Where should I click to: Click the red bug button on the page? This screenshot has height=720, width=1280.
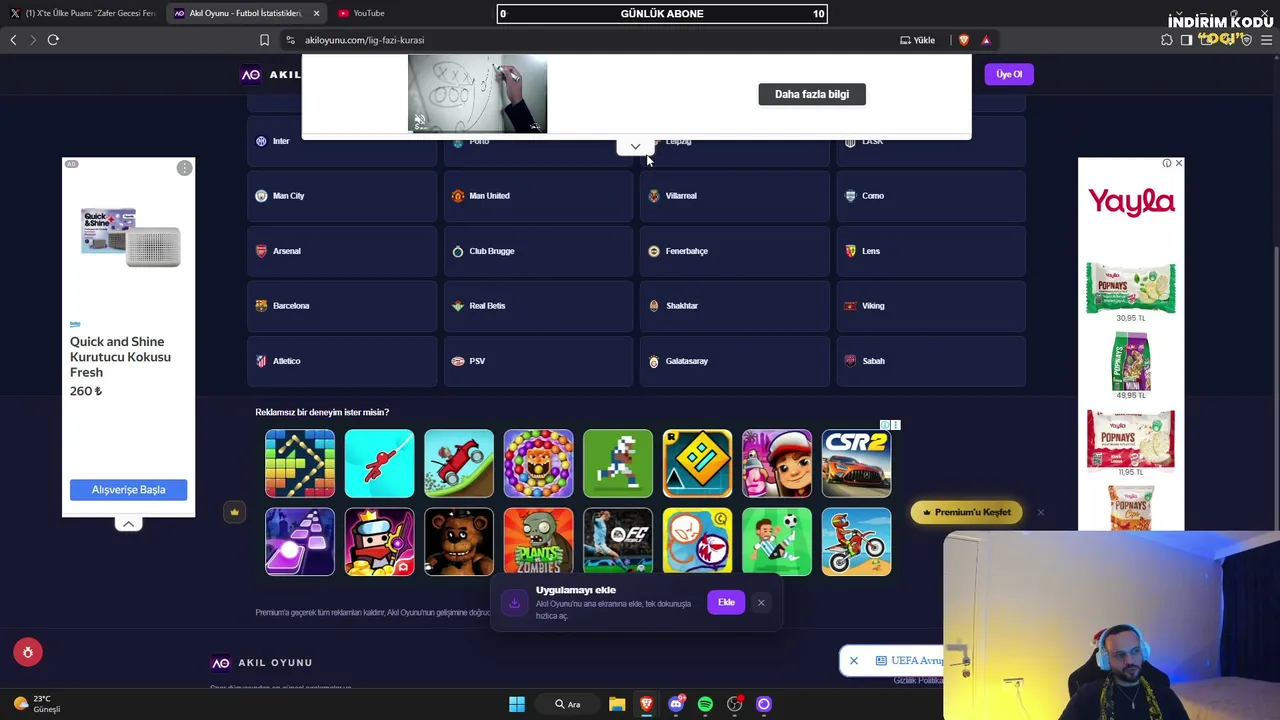click(28, 652)
